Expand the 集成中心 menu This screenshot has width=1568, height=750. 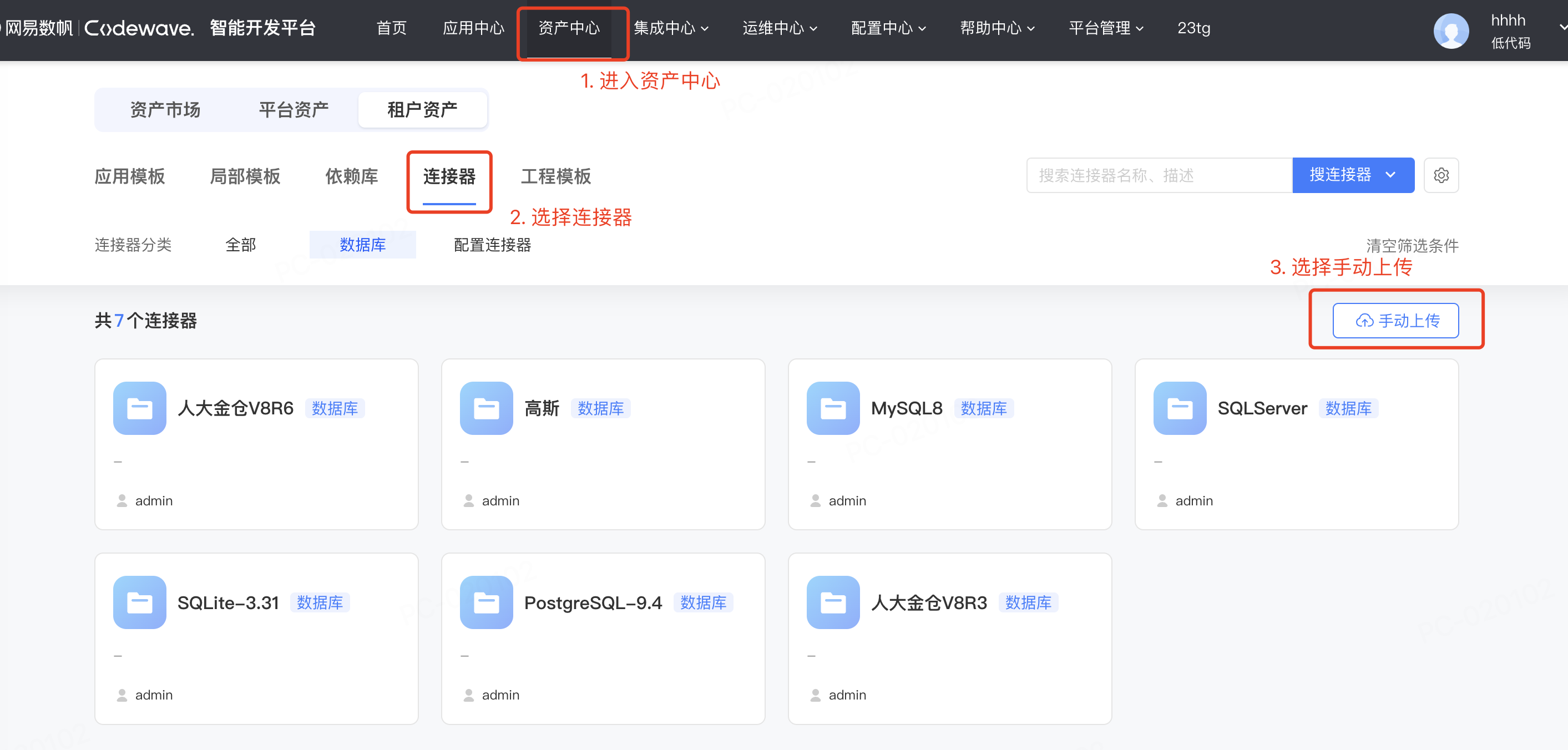tap(671, 28)
